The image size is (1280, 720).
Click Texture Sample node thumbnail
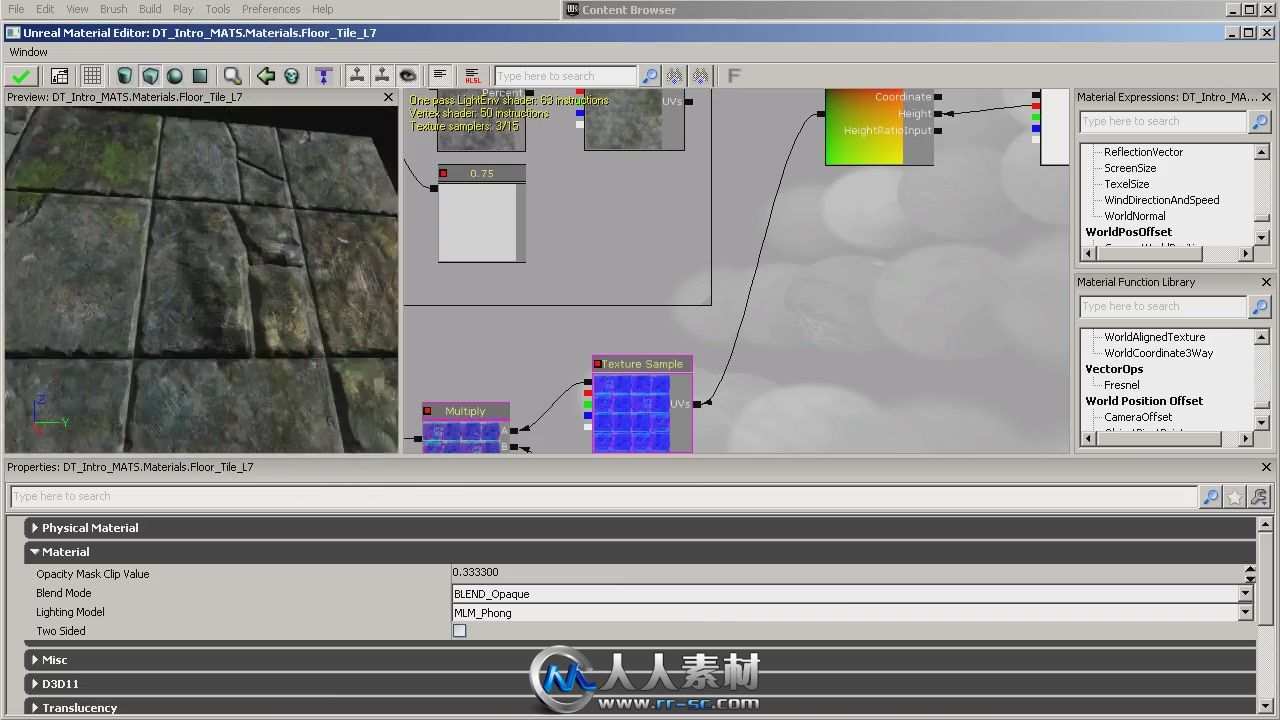point(631,413)
